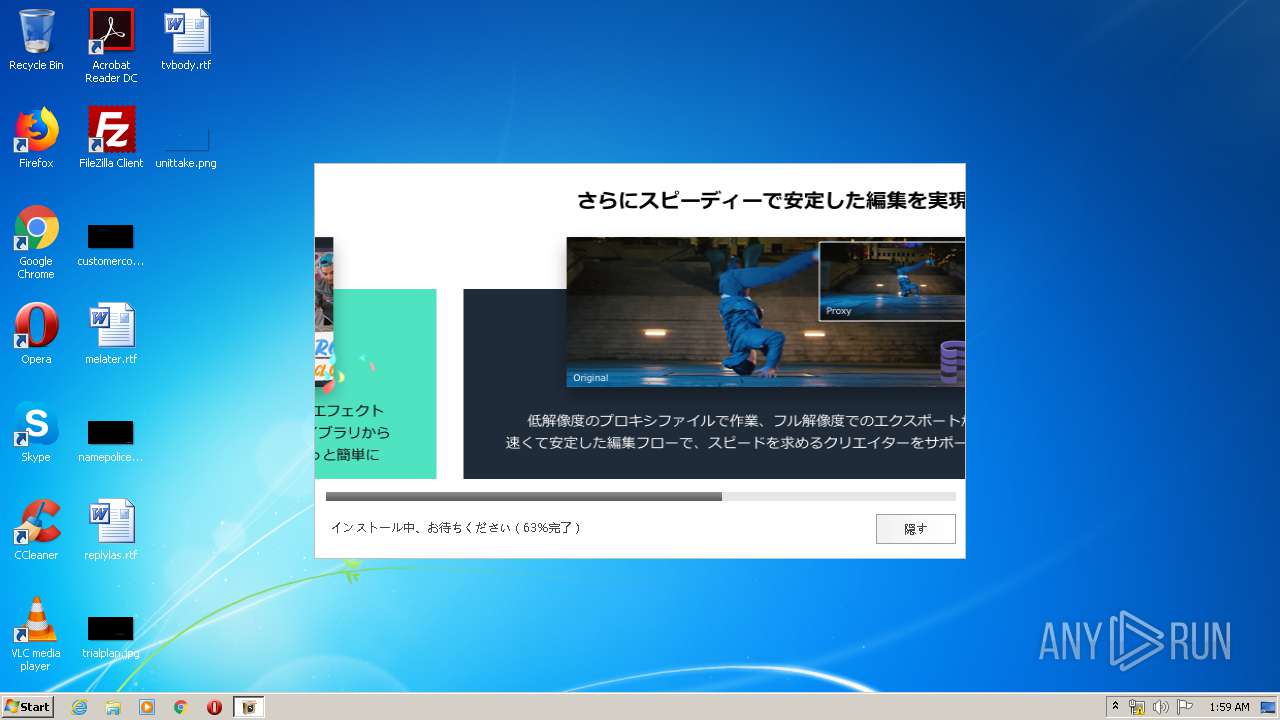Open the trialplan.jpg image file
The image size is (1280, 720).
[111, 637]
